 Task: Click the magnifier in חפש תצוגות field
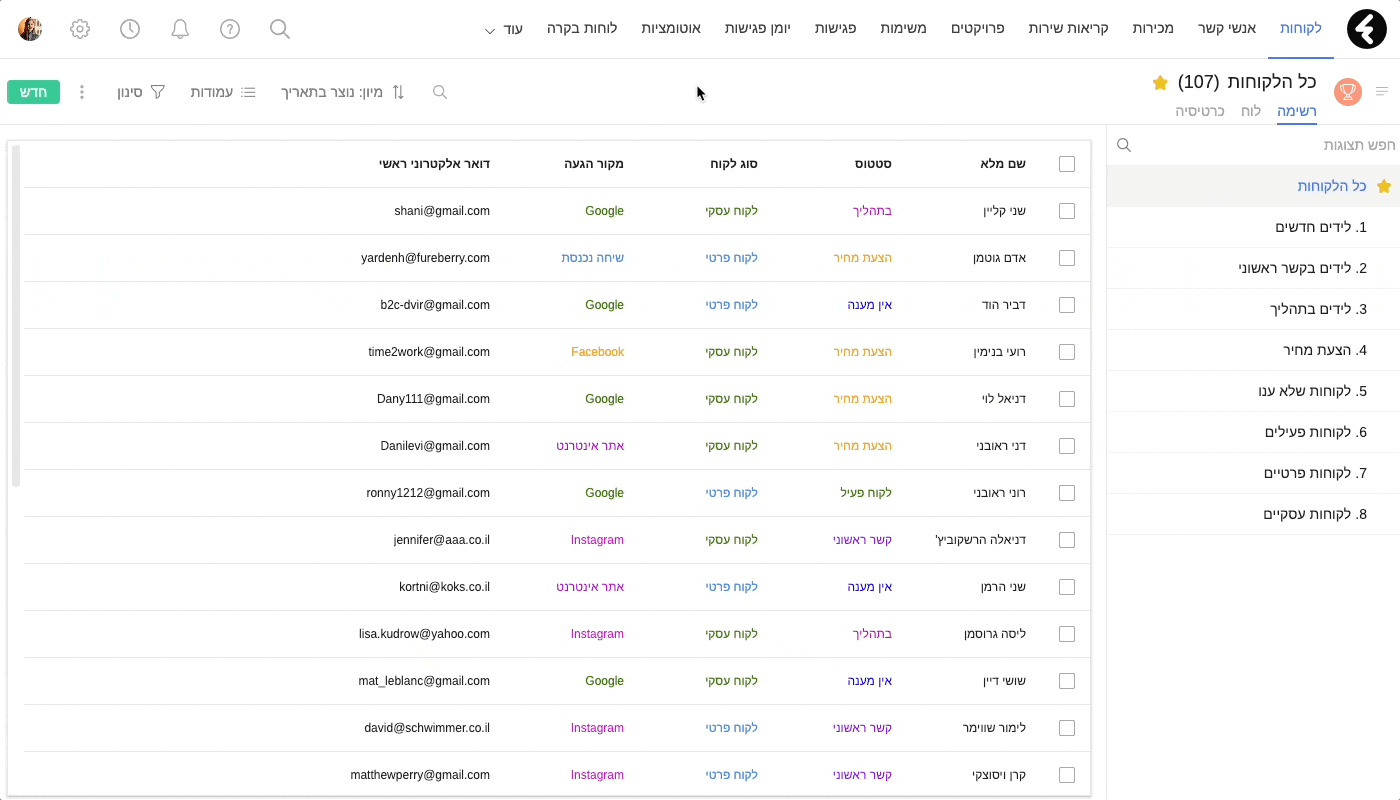click(1124, 145)
